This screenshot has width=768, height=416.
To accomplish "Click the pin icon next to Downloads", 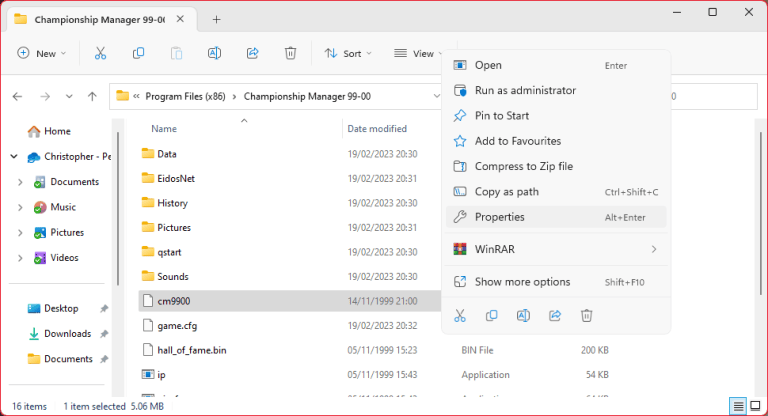I will pos(104,334).
